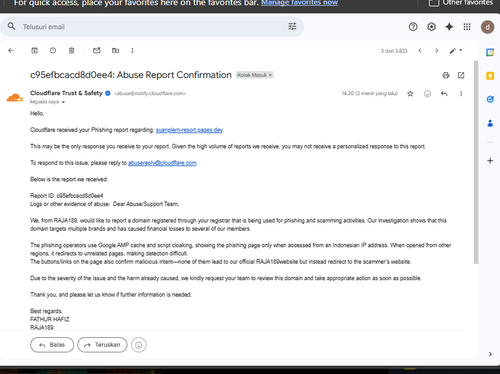Click the search magnifier icon

tap(11, 26)
